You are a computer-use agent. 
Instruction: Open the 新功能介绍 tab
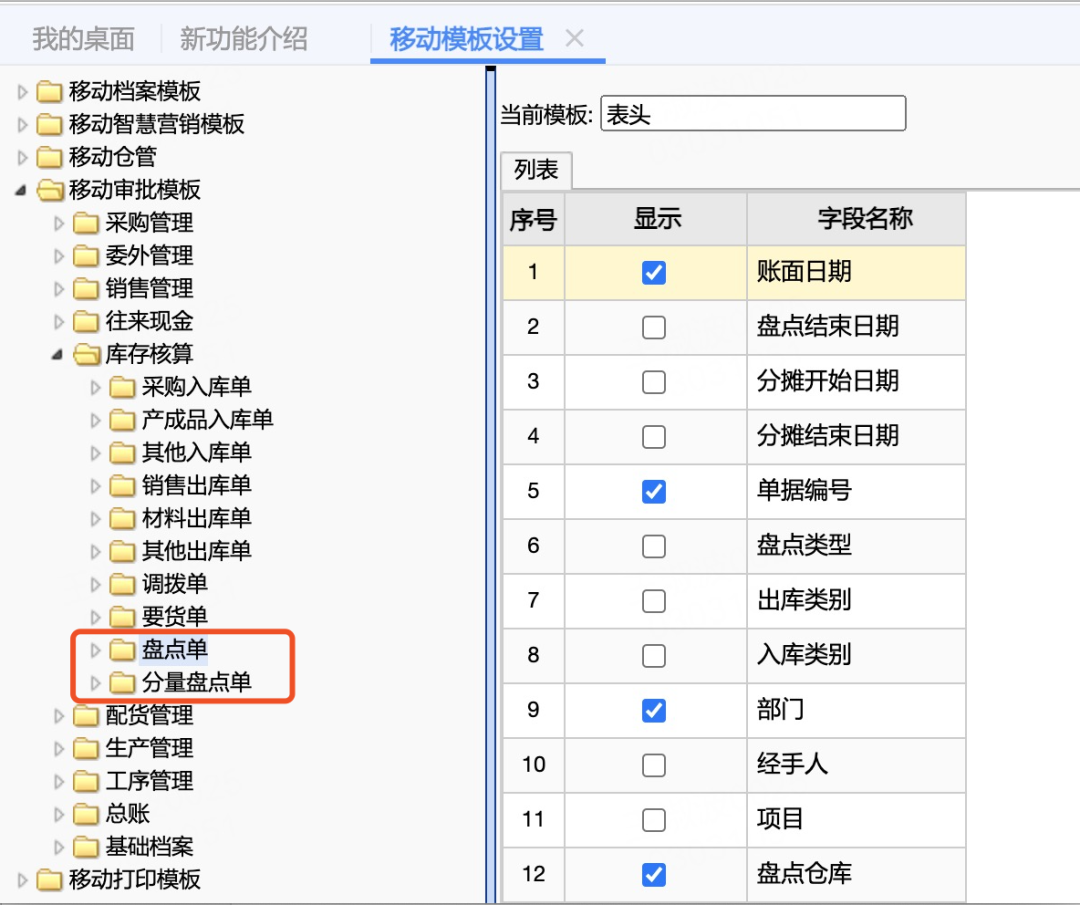243,39
